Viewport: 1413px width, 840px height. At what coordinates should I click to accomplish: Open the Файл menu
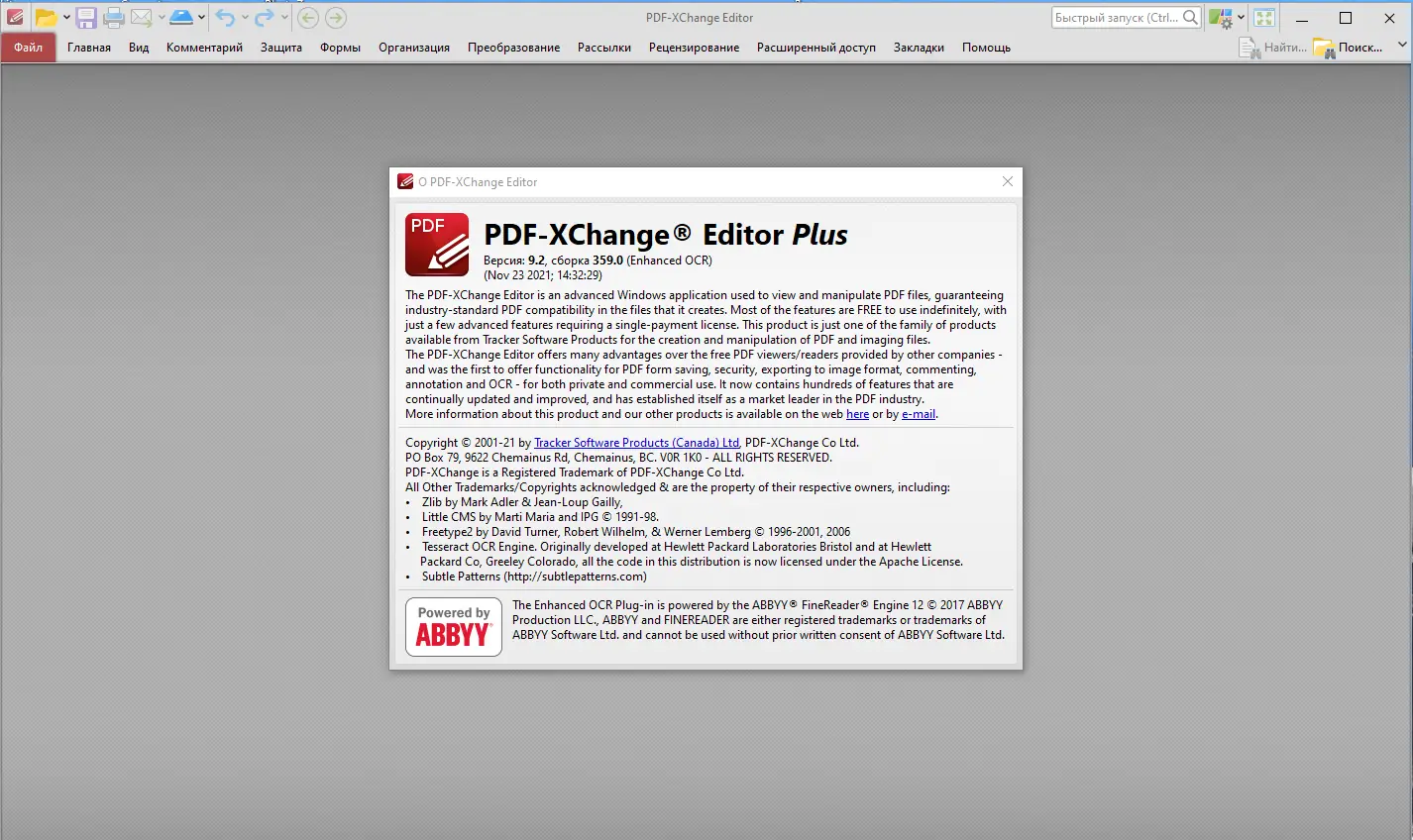pos(29,48)
